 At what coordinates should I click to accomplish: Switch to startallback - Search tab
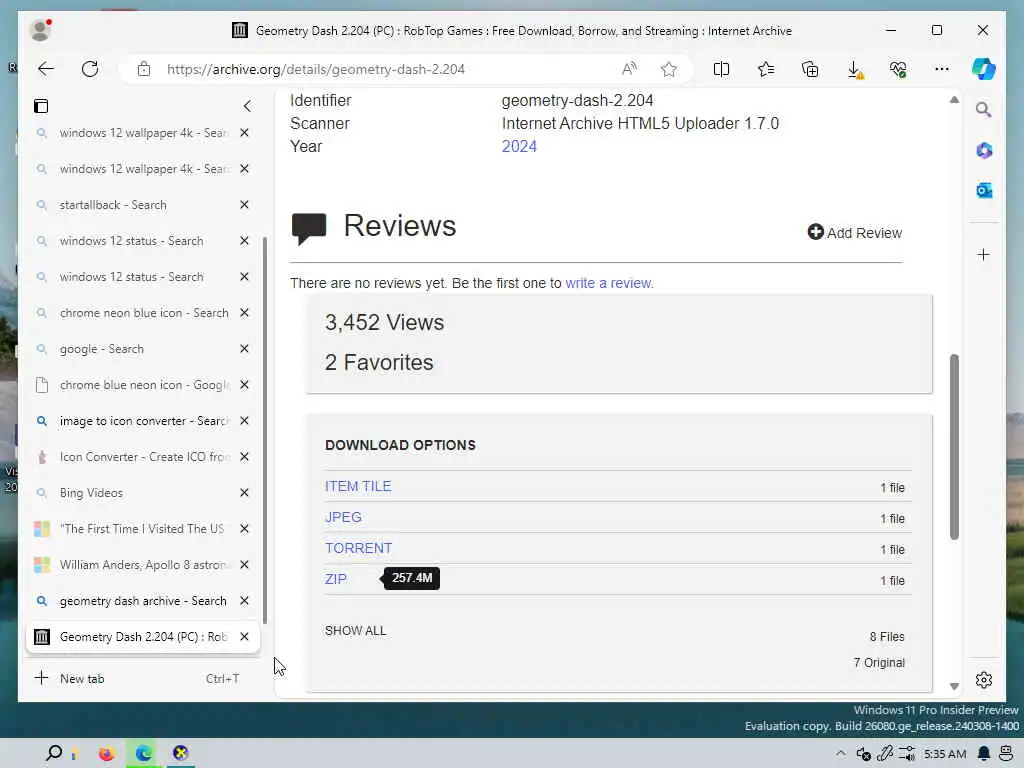pyautogui.click(x=133, y=205)
